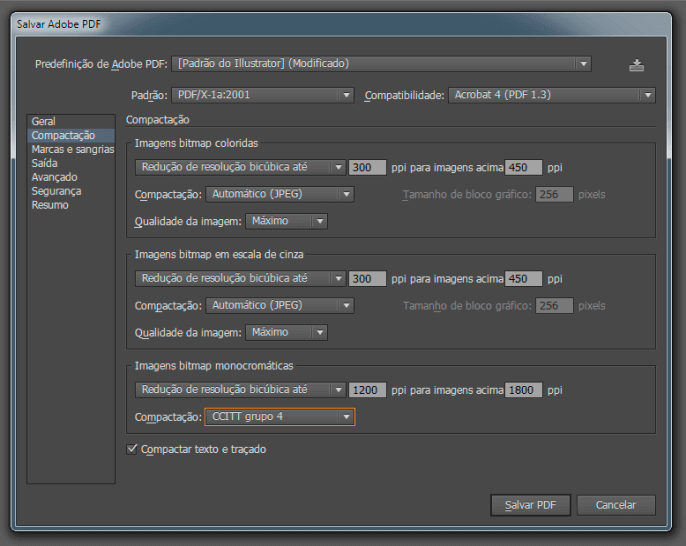Open the Compatibilidade Acrobat 4 dropdown
Screen dimensions: 686x546
click(x=552, y=95)
